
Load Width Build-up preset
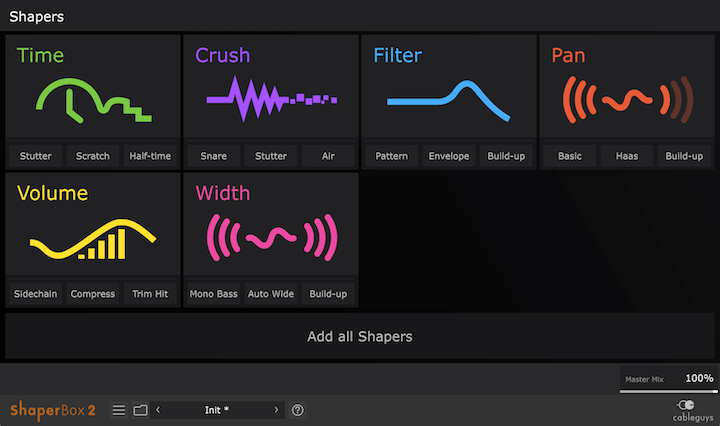tap(328, 294)
